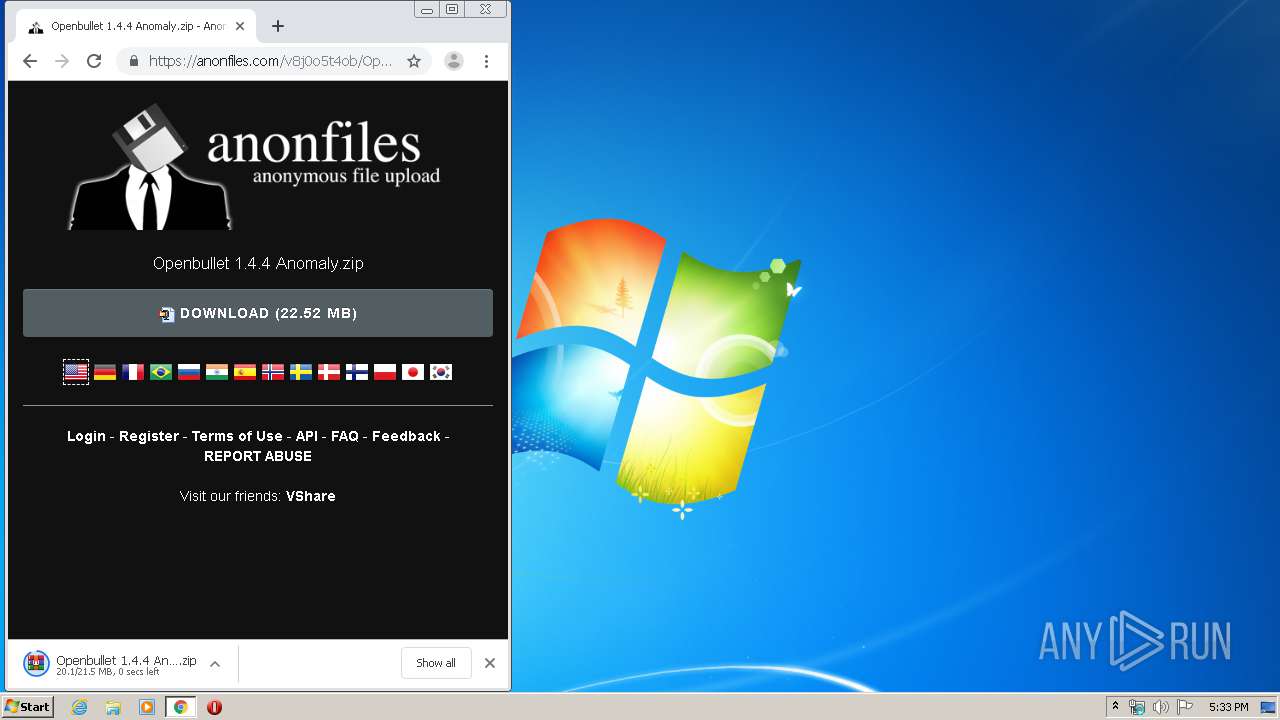
Task: Expand the download item options chevron
Action: point(215,663)
